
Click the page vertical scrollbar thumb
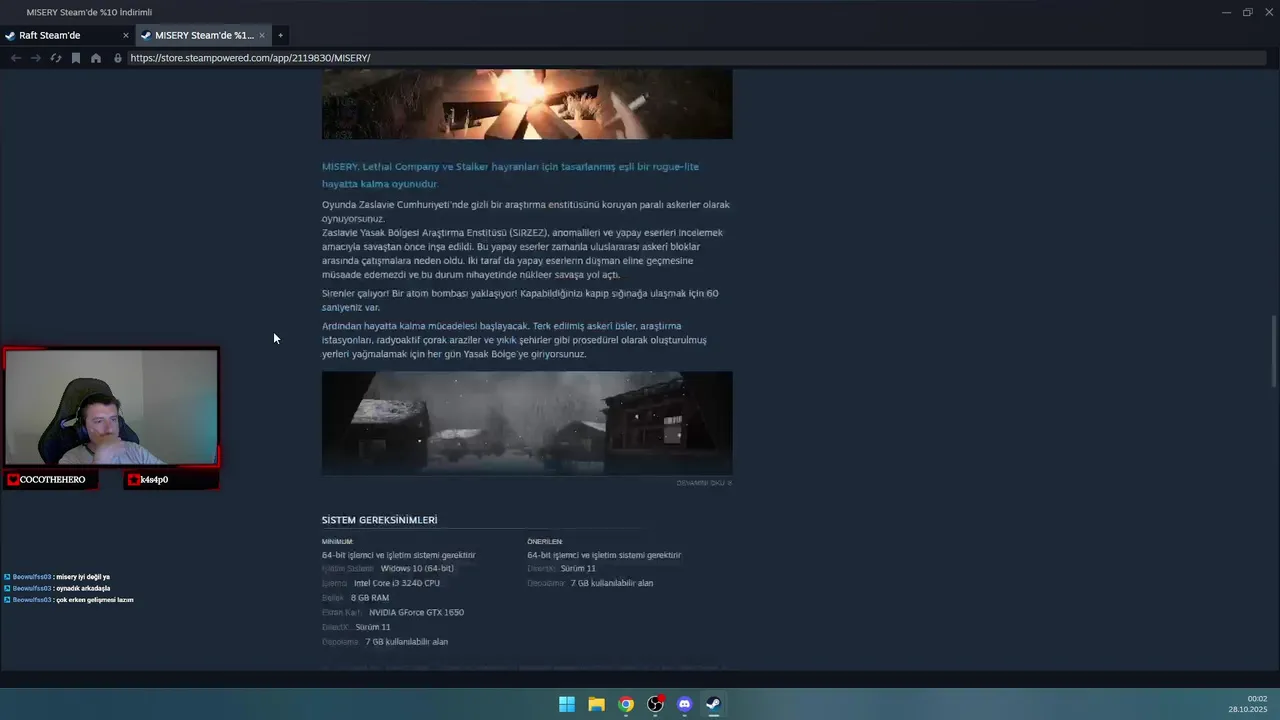(x=1274, y=351)
